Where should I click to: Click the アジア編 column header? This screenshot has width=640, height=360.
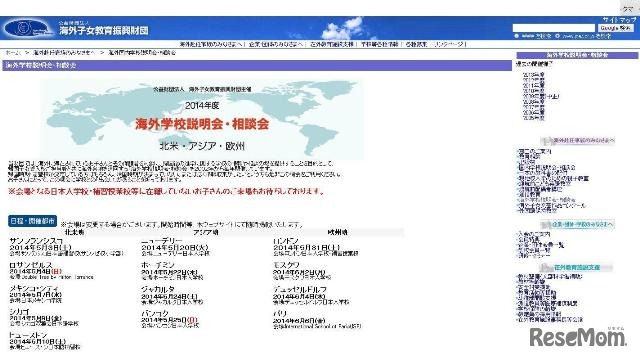205,232
